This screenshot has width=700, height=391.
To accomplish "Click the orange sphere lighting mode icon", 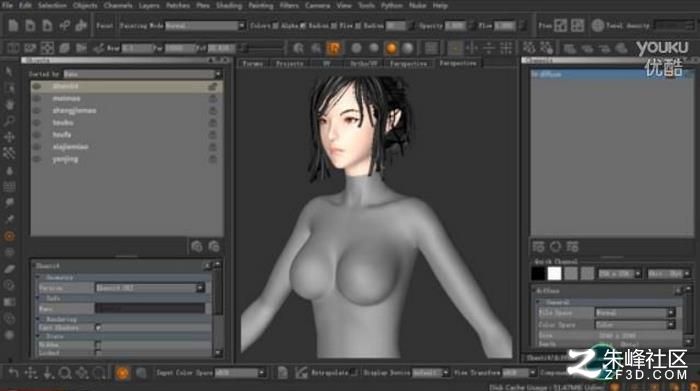I will coord(391,48).
